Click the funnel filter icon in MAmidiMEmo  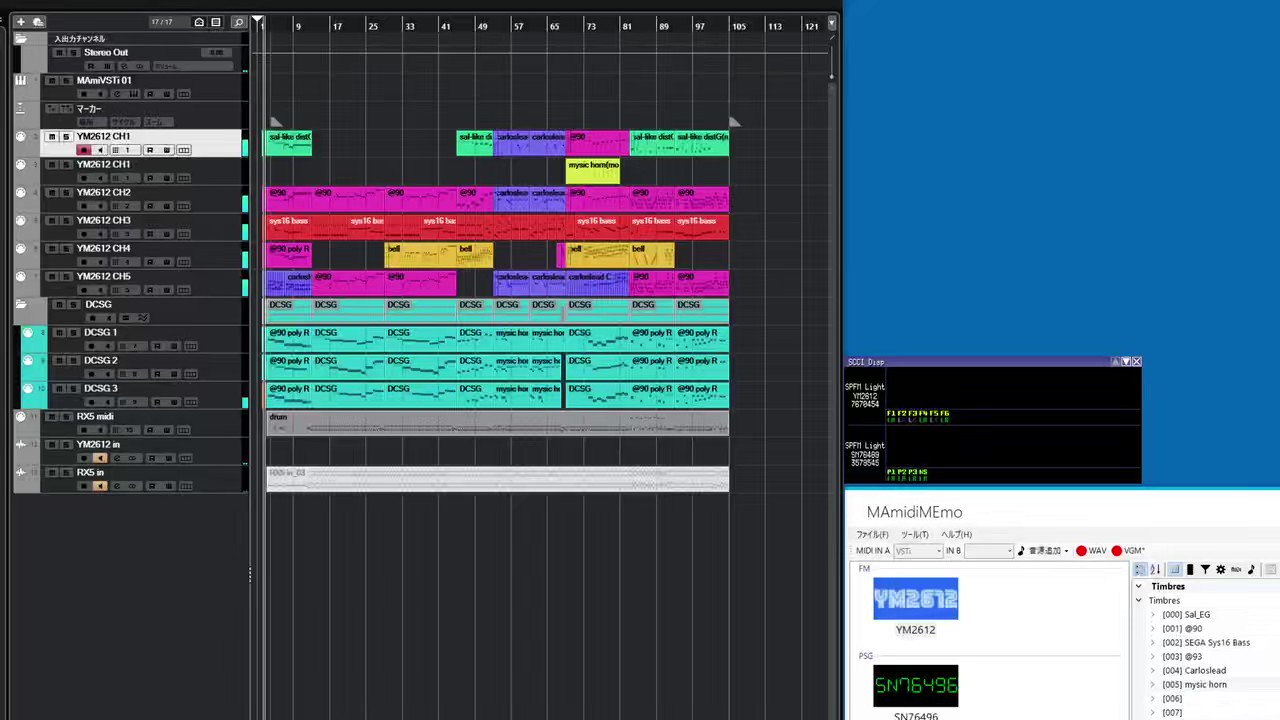[1205, 569]
